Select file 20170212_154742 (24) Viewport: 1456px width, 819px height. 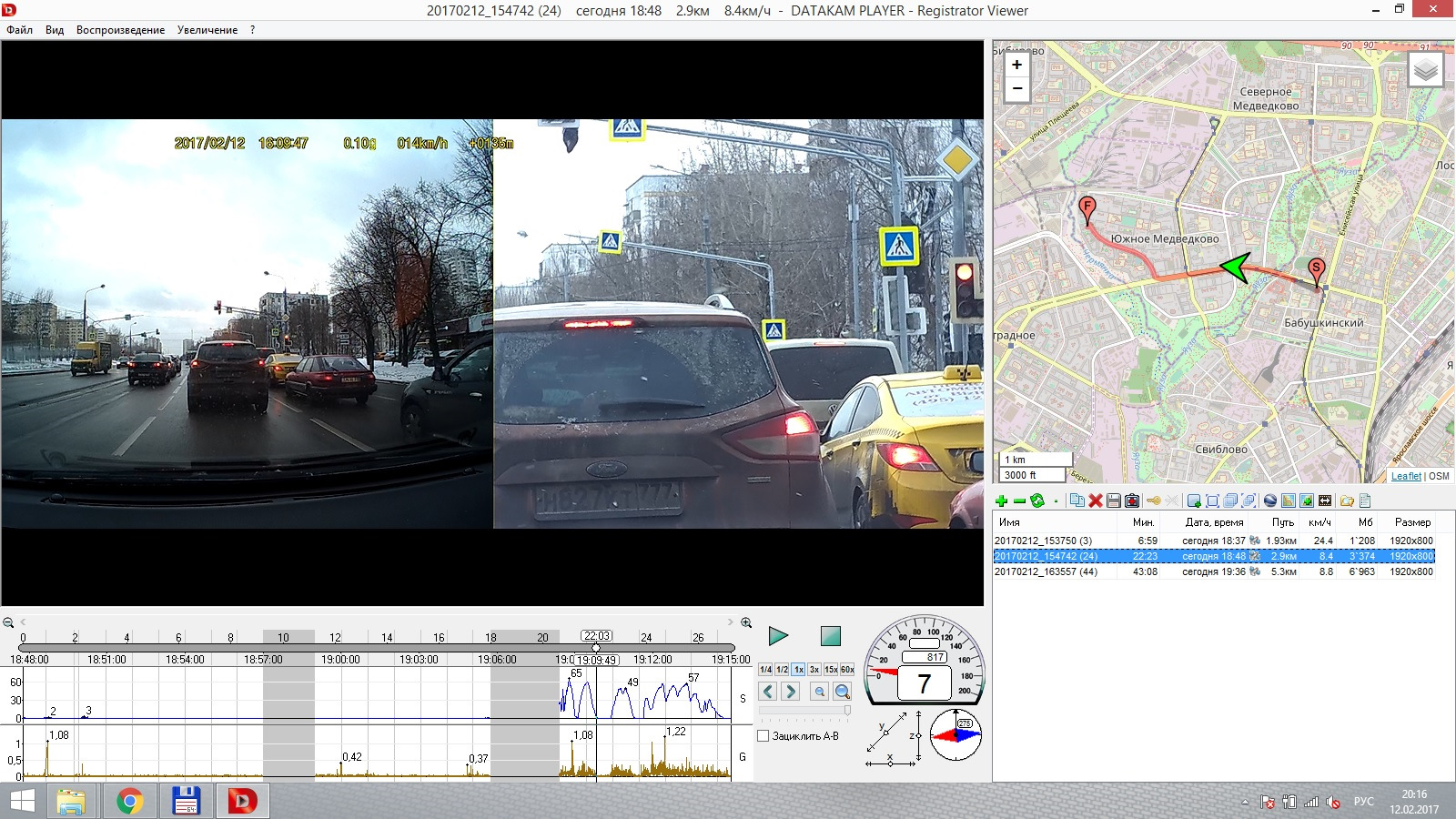coord(1215,556)
